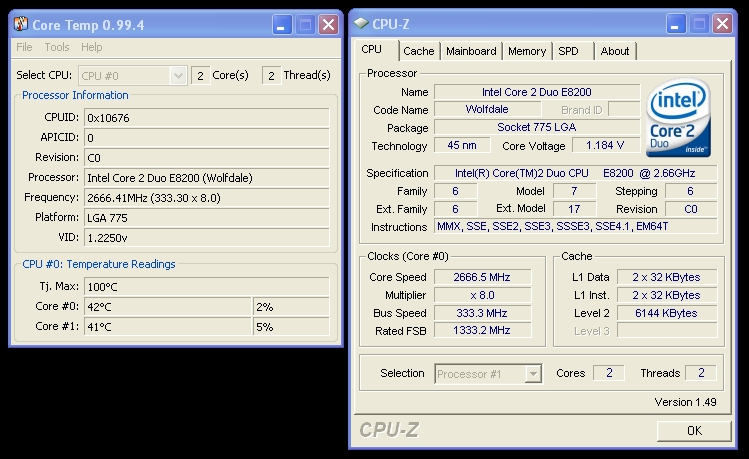Switch to the SPD tab
The width and height of the screenshot is (749, 459).
568,51
